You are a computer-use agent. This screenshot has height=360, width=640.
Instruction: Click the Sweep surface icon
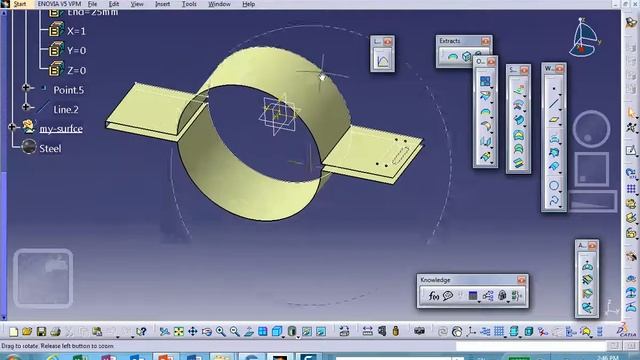point(518,120)
